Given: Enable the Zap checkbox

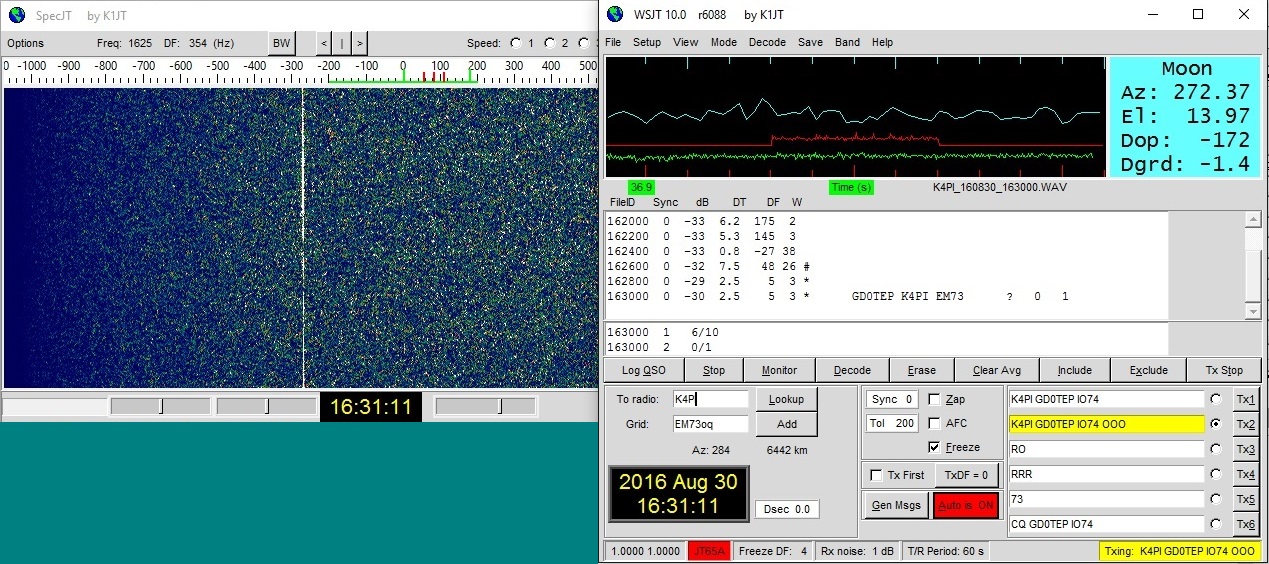Looking at the screenshot, I should pos(934,399).
